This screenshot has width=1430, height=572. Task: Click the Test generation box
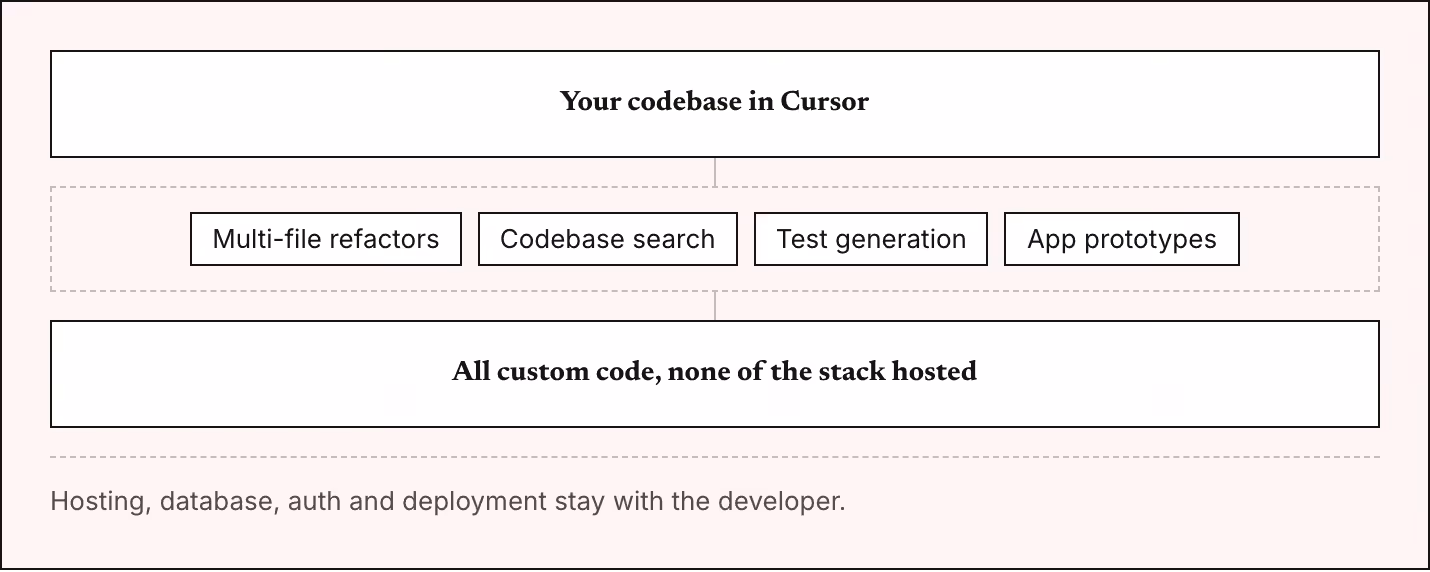point(871,239)
